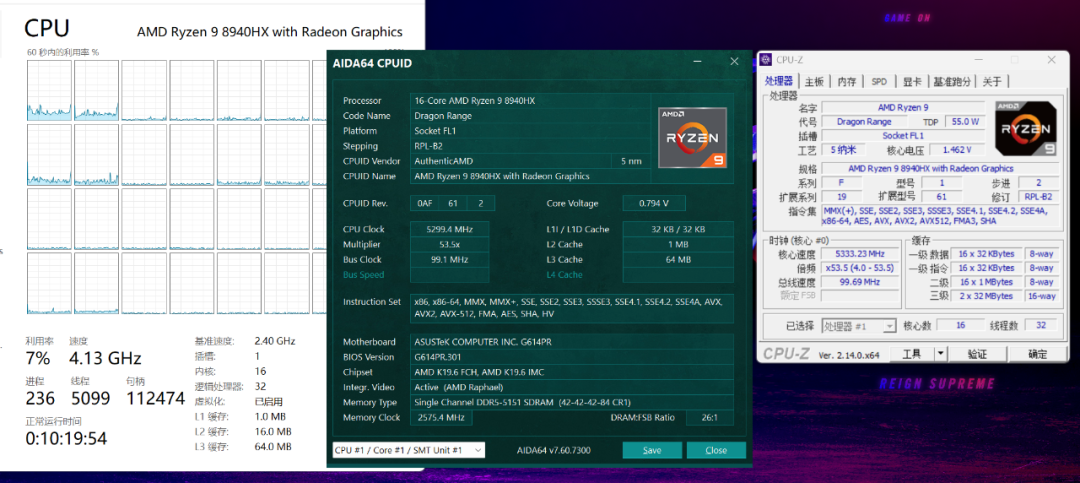Click the DRAM:FSB Ratio value 26:1
Screen dimensions: 1080x483
709,418
